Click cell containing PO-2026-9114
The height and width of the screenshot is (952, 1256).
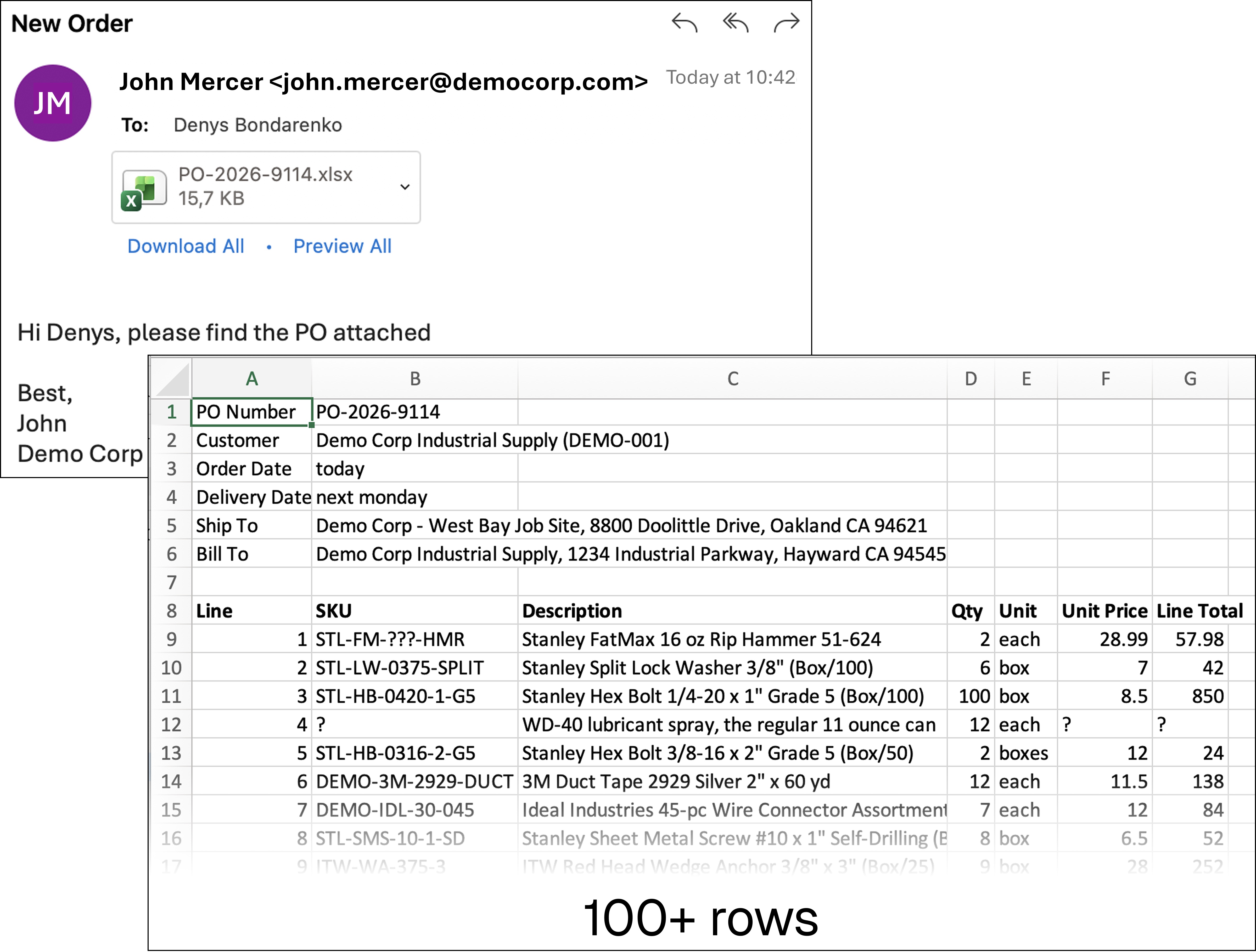coord(415,412)
